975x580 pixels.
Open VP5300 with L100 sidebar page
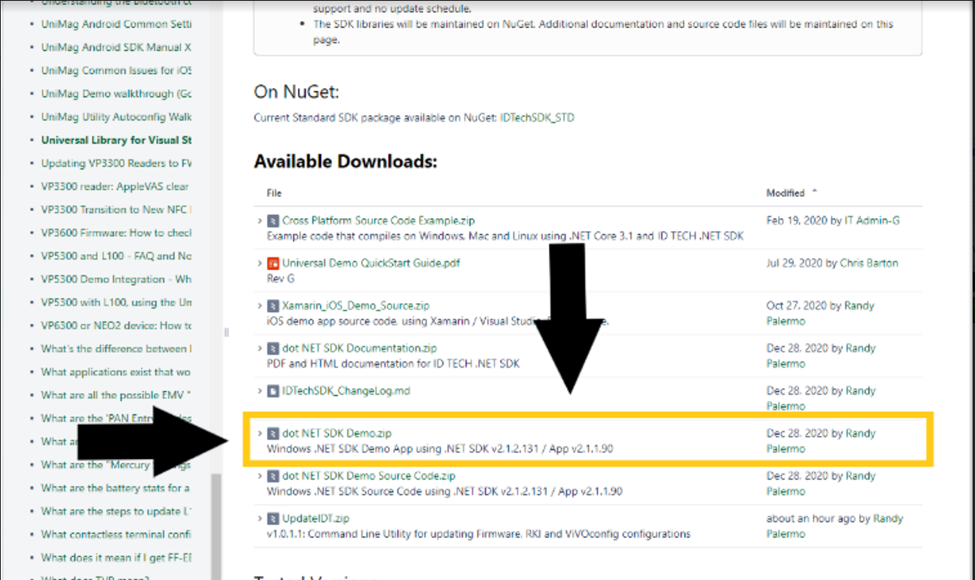coord(116,303)
